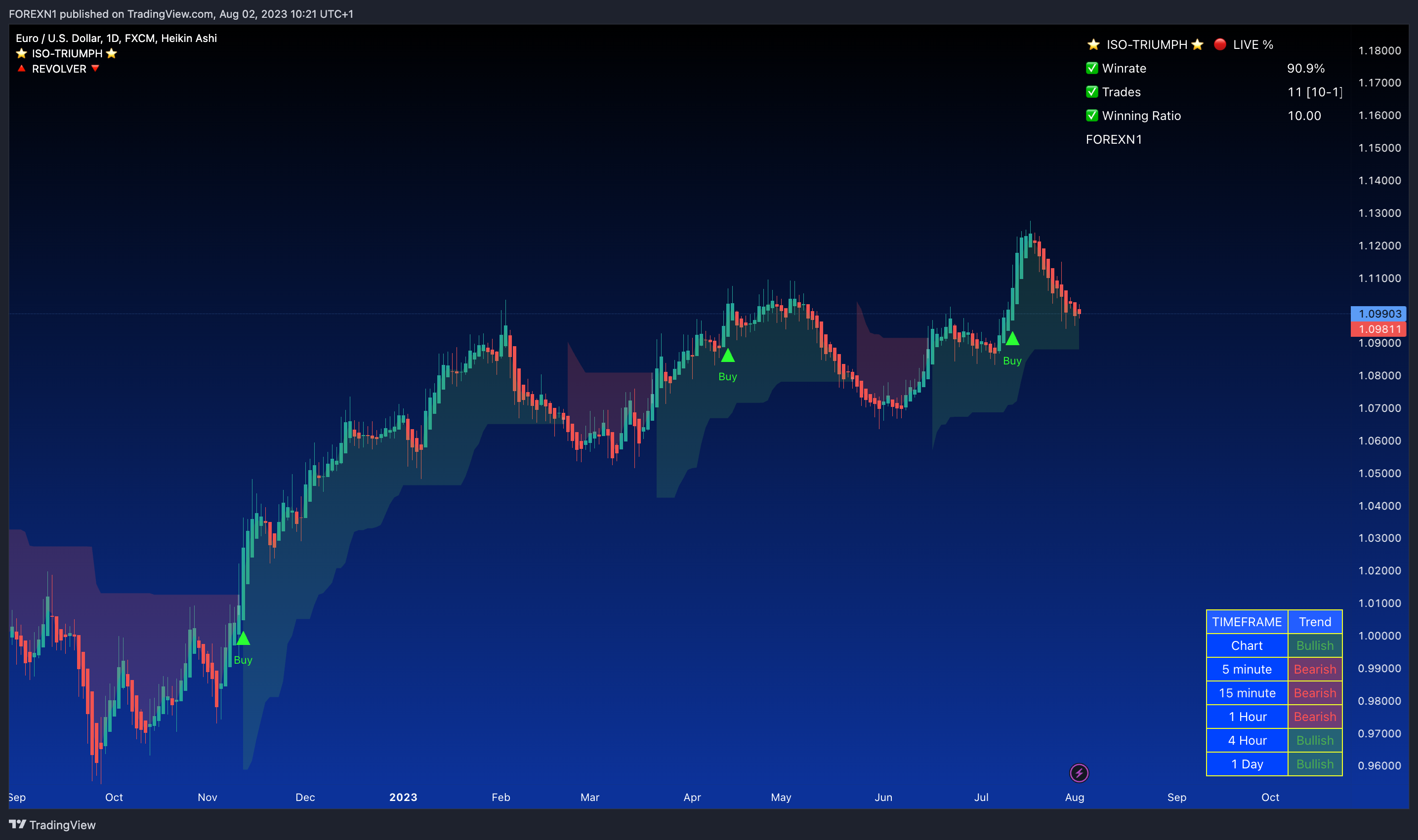Click the 15 minute timeframe cell
The width and height of the screenshot is (1418, 840).
click(x=1247, y=693)
